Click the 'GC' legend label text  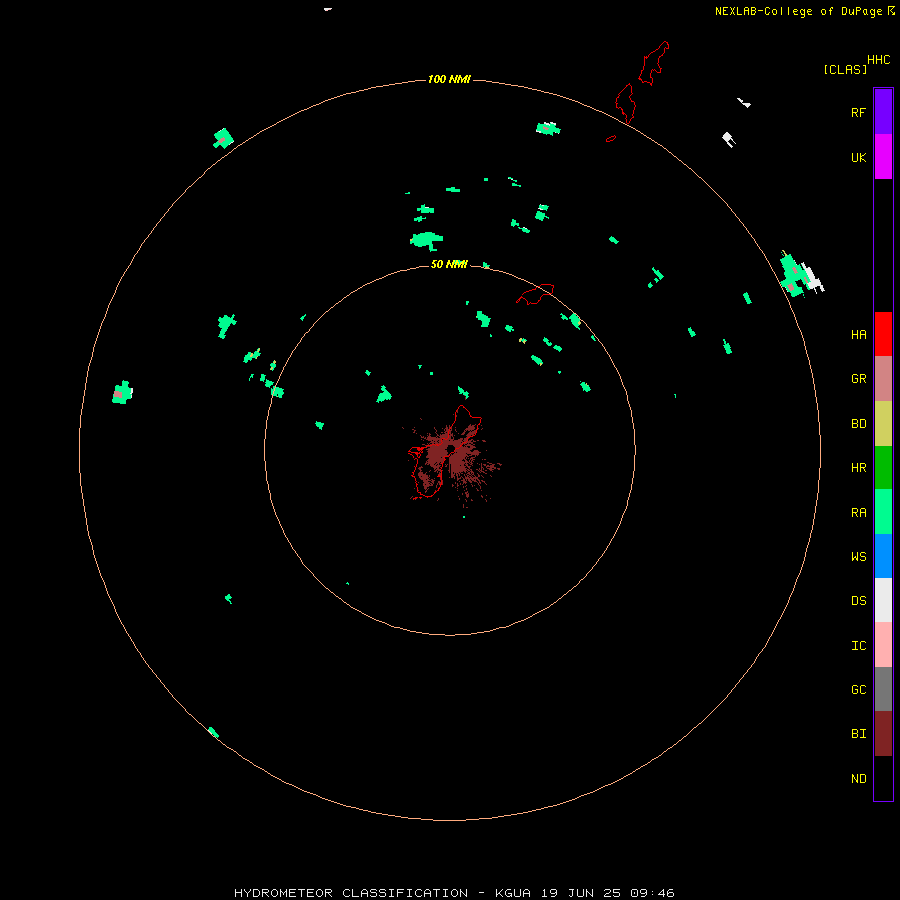point(858,690)
